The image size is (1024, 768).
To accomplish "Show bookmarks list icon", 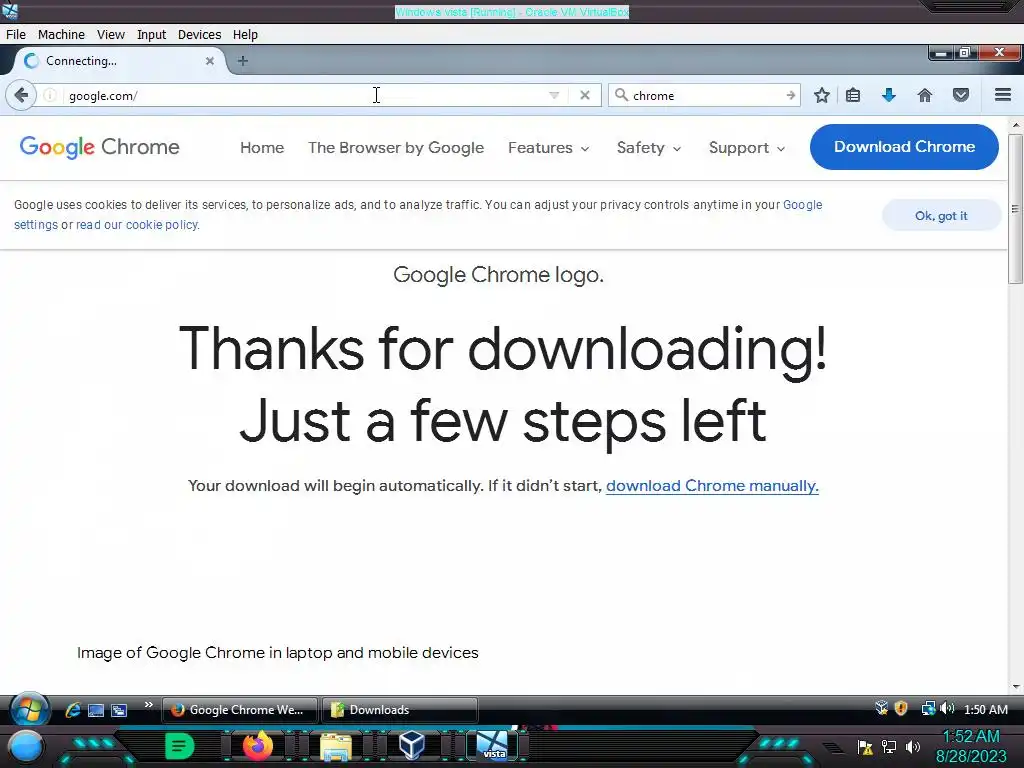I will [x=852, y=95].
